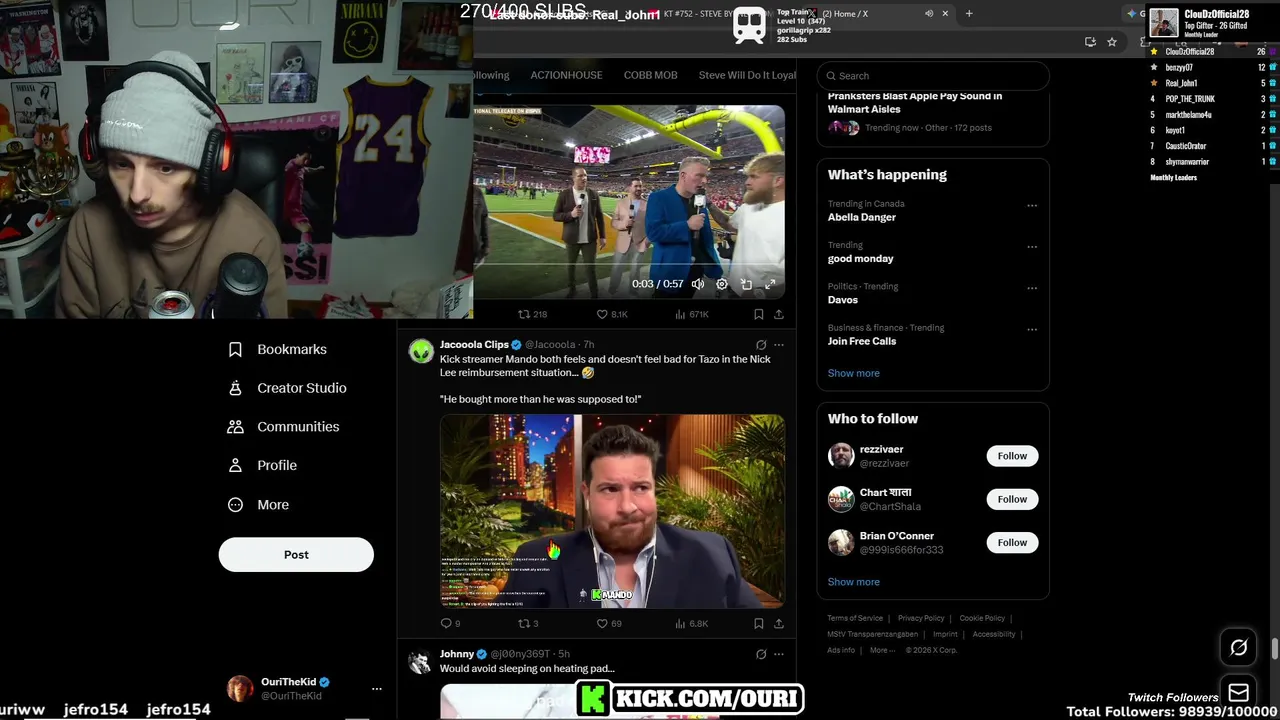Show more under Who to follow
Image resolution: width=1280 pixels, height=720 pixels.
coord(854,582)
